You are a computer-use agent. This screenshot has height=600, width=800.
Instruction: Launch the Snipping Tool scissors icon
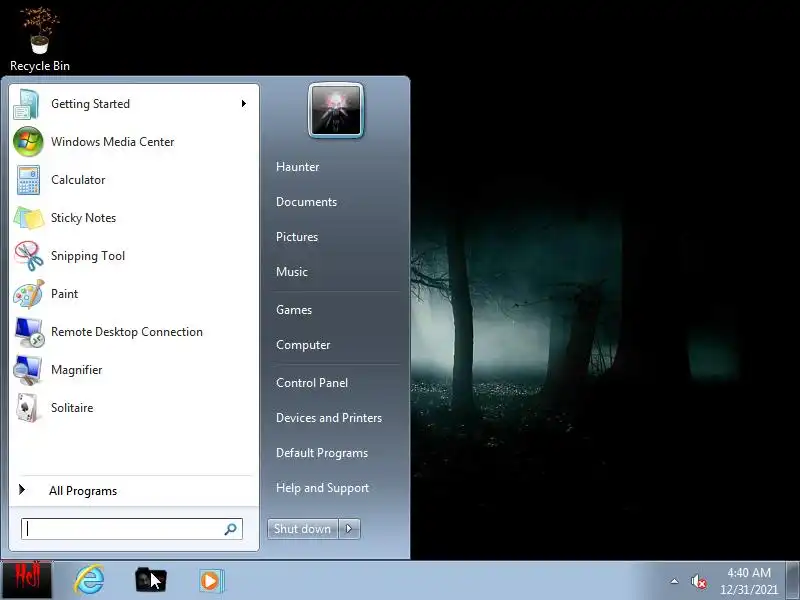point(29,256)
